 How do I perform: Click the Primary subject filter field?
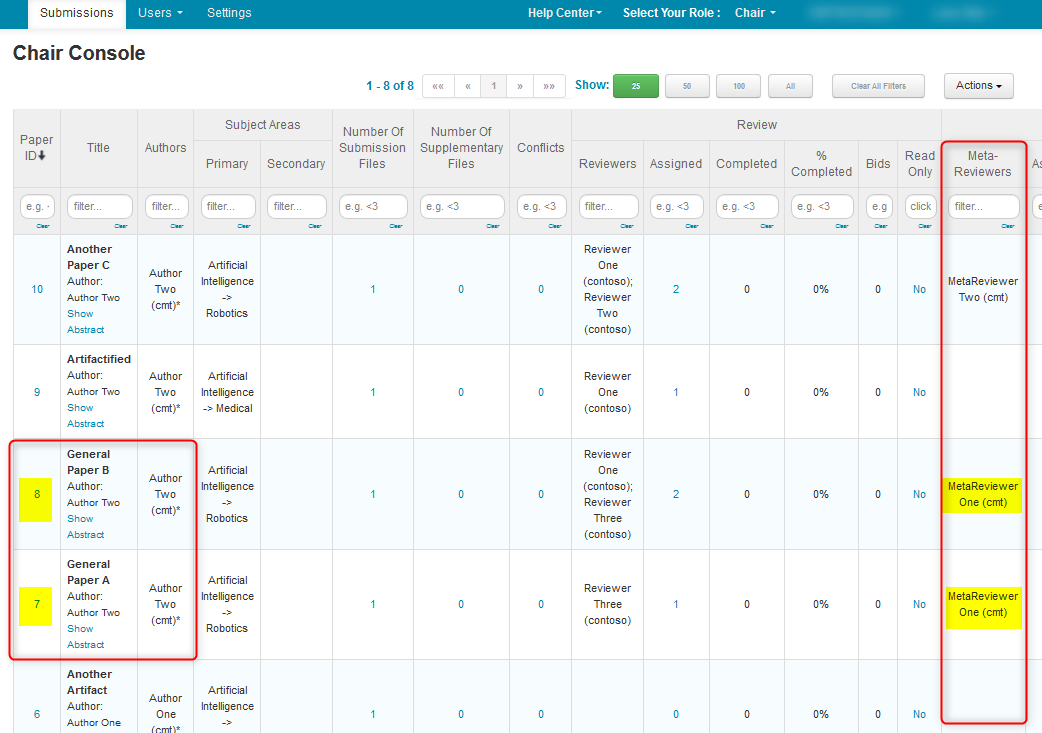(x=228, y=206)
